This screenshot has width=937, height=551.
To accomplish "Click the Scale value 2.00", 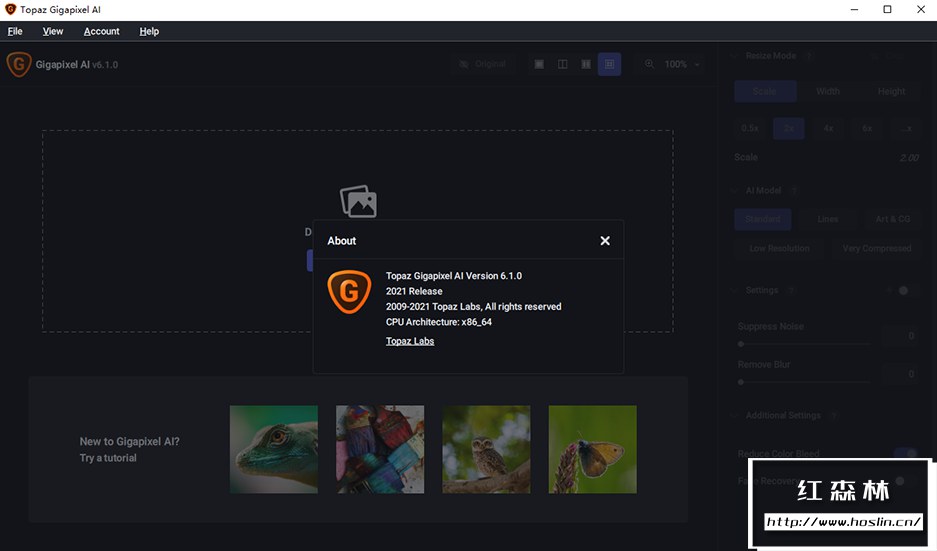I will tap(909, 158).
